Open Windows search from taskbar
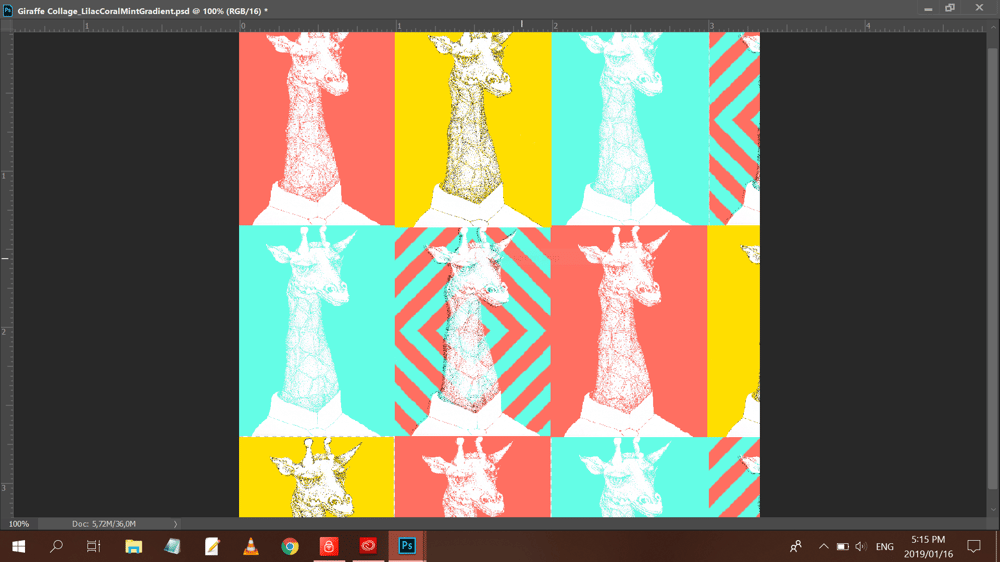 click(x=56, y=547)
